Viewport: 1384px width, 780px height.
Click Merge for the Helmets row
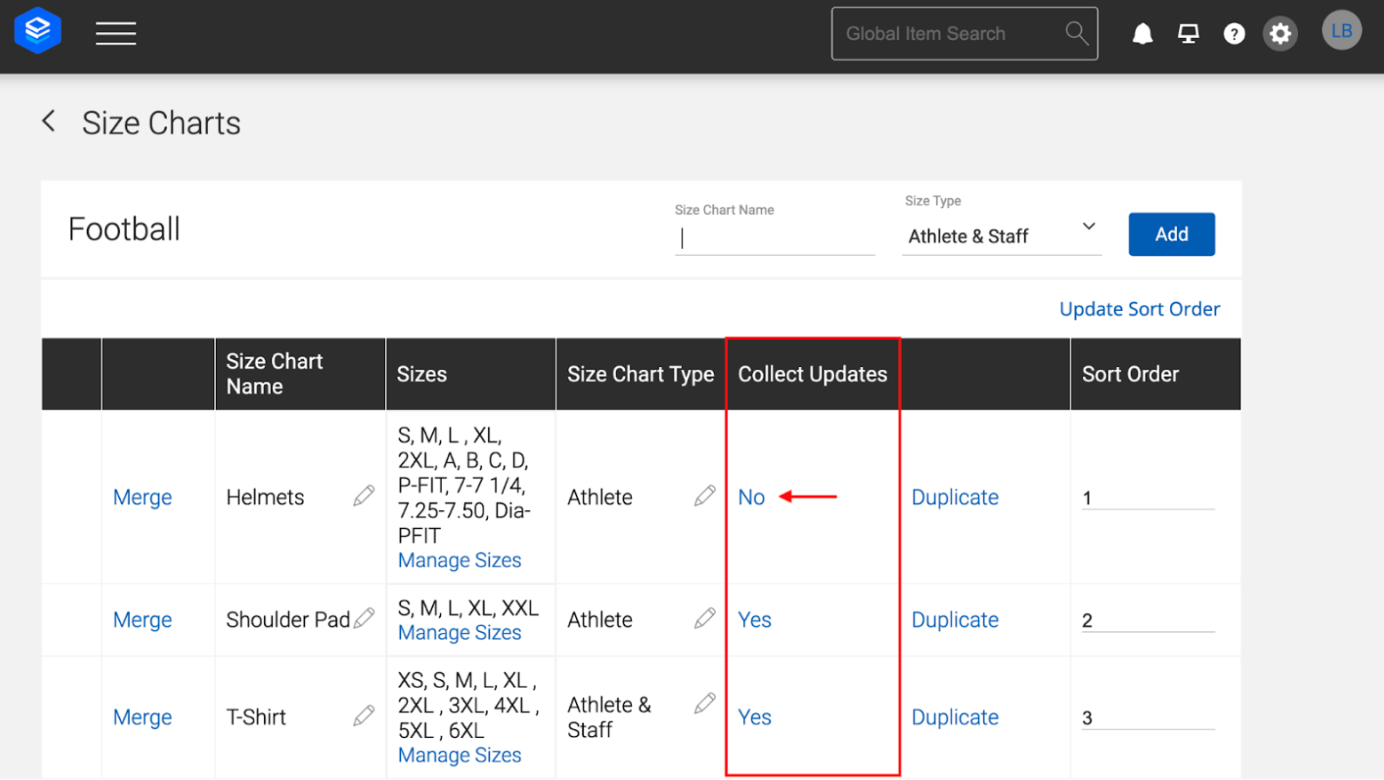click(x=142, y=497)
